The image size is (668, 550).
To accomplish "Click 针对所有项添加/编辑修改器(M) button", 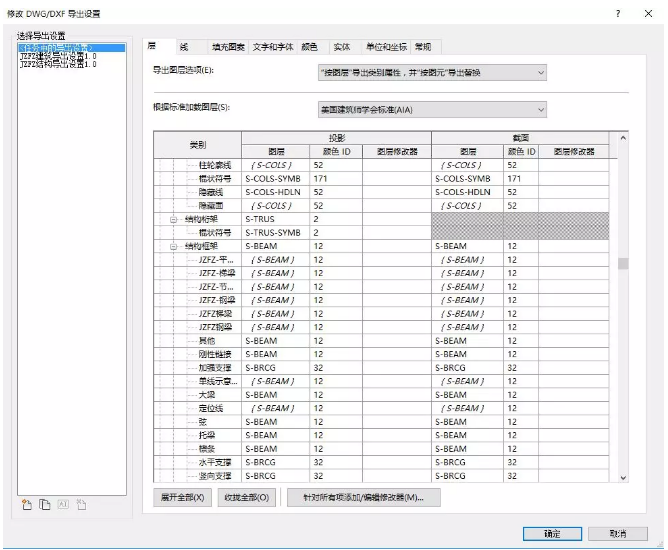I will coord(363,497).
